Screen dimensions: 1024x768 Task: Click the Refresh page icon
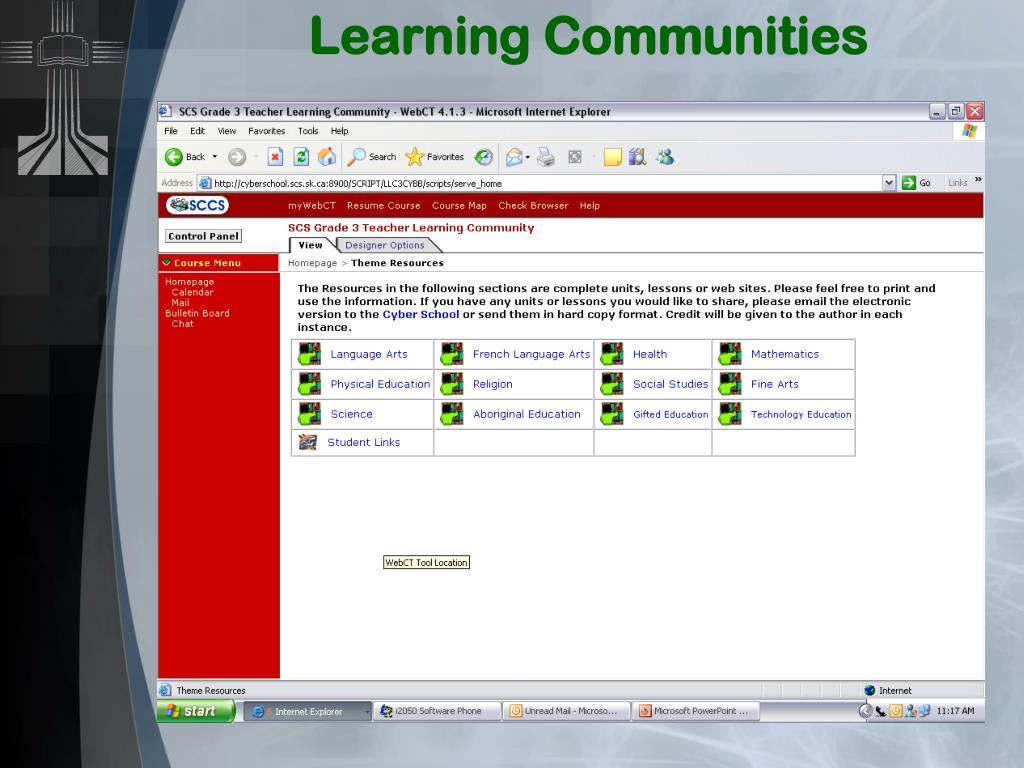(x=301, y=157)
